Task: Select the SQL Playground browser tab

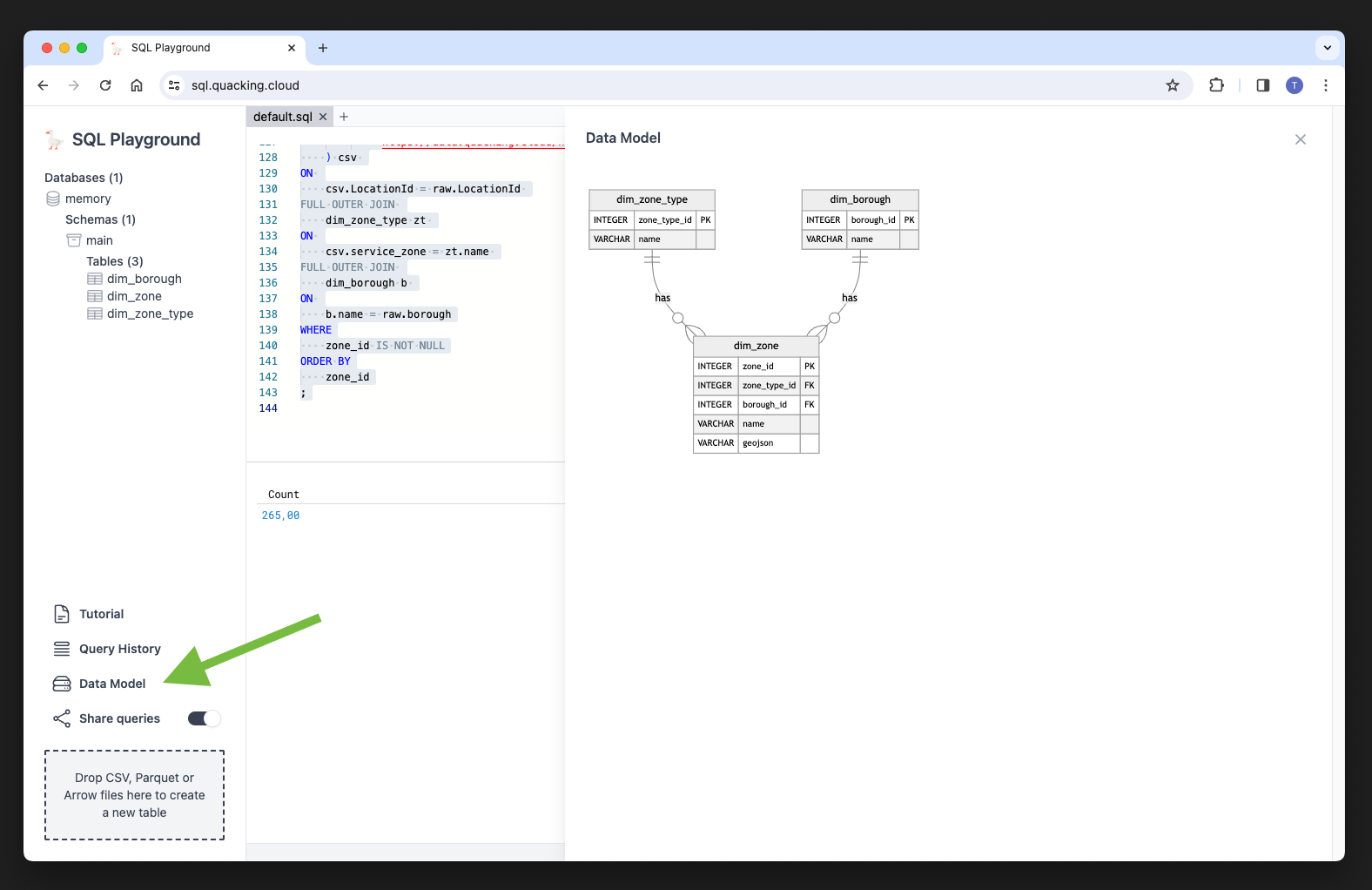Action: click(x=205, y=48)
